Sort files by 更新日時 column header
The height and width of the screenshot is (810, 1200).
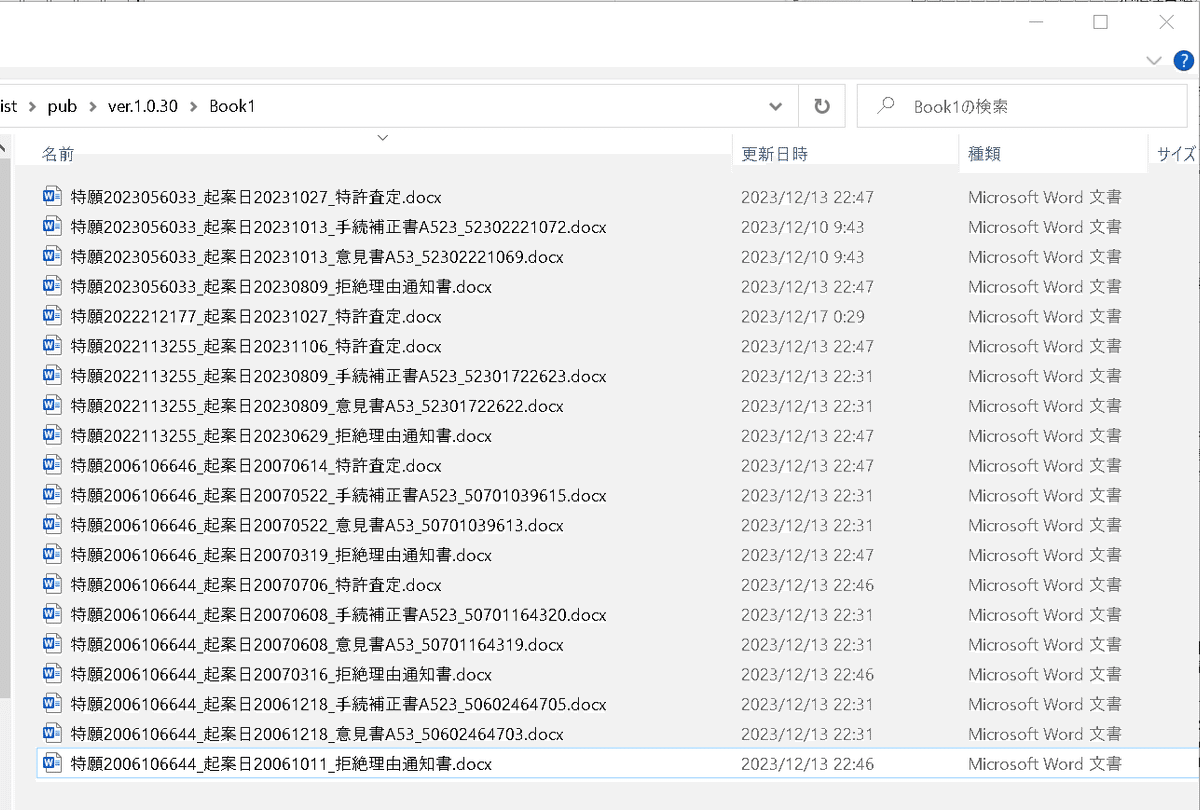[x=774, y=154]
